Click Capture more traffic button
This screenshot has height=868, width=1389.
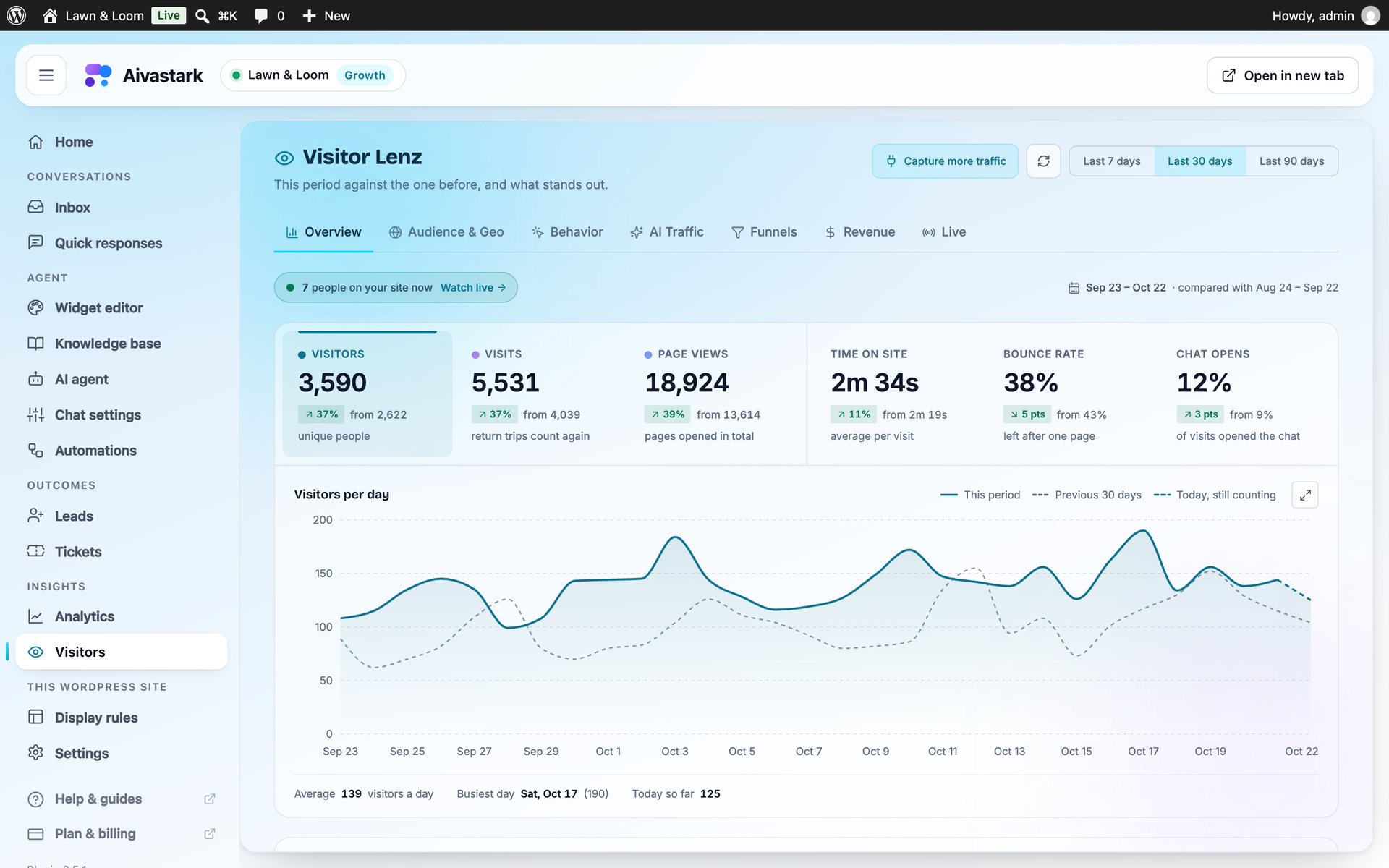pyautogui.click(x=945, y=161)
